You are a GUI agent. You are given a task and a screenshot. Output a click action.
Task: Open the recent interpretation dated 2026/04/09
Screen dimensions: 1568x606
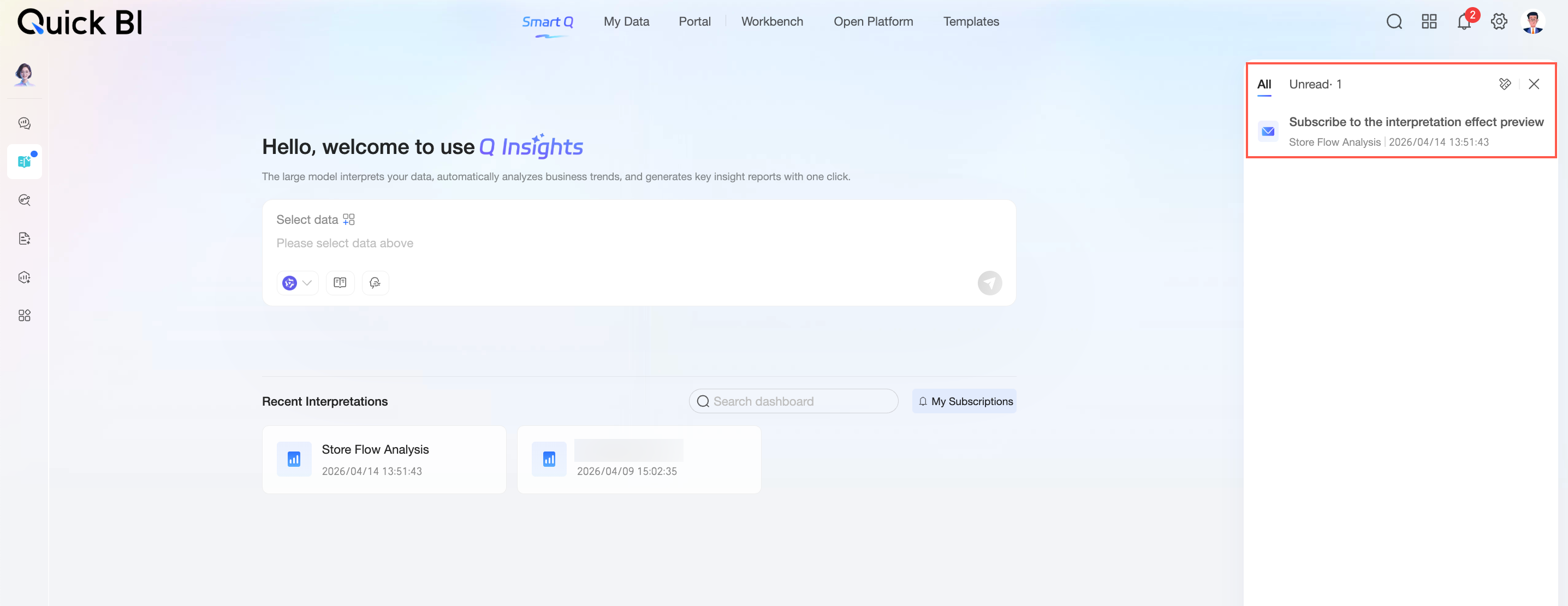pyautogui.click(x=639, y=459)
